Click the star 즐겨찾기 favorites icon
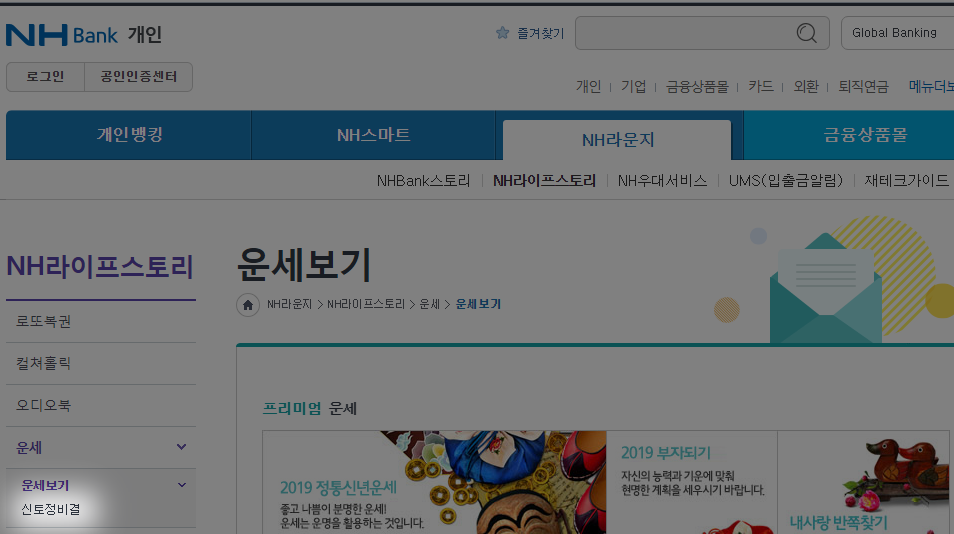The height and width of the screenshot is (534, 954). click(503, 33)
